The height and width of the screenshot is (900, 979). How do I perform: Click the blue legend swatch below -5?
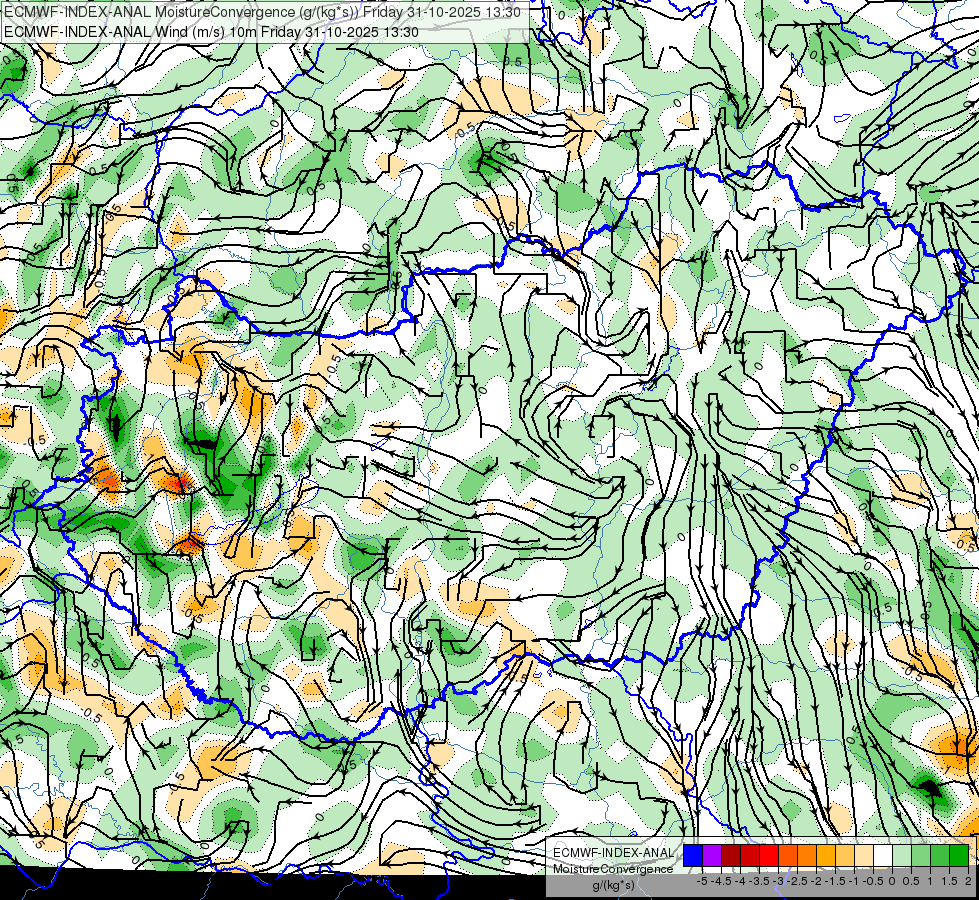[693, 856]
